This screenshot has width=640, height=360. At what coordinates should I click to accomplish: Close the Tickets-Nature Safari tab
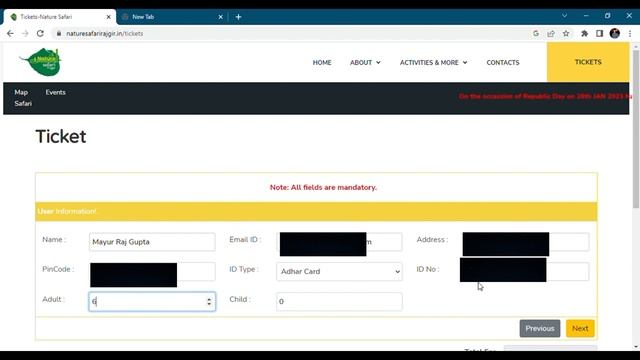click(x=109, y=17)
